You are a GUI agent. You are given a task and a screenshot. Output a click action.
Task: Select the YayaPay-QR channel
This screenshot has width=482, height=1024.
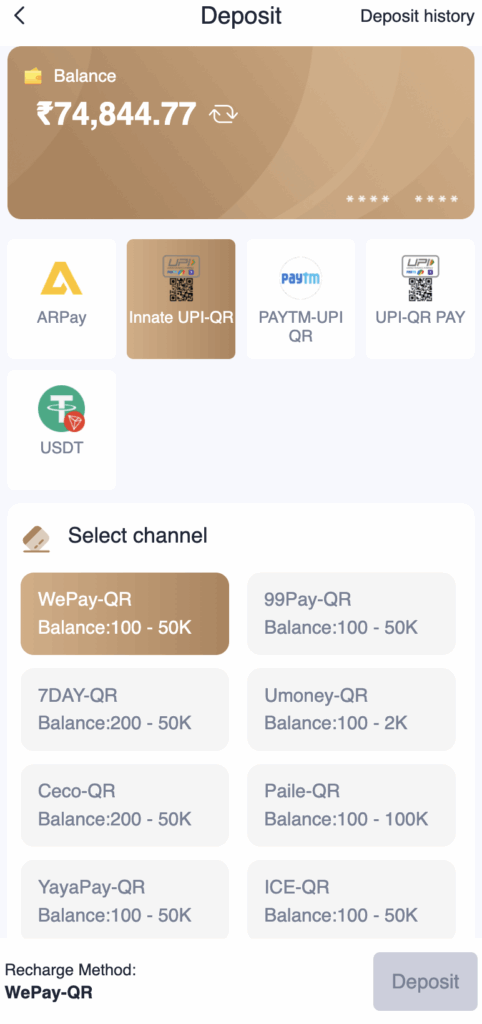tap(125, 900)
